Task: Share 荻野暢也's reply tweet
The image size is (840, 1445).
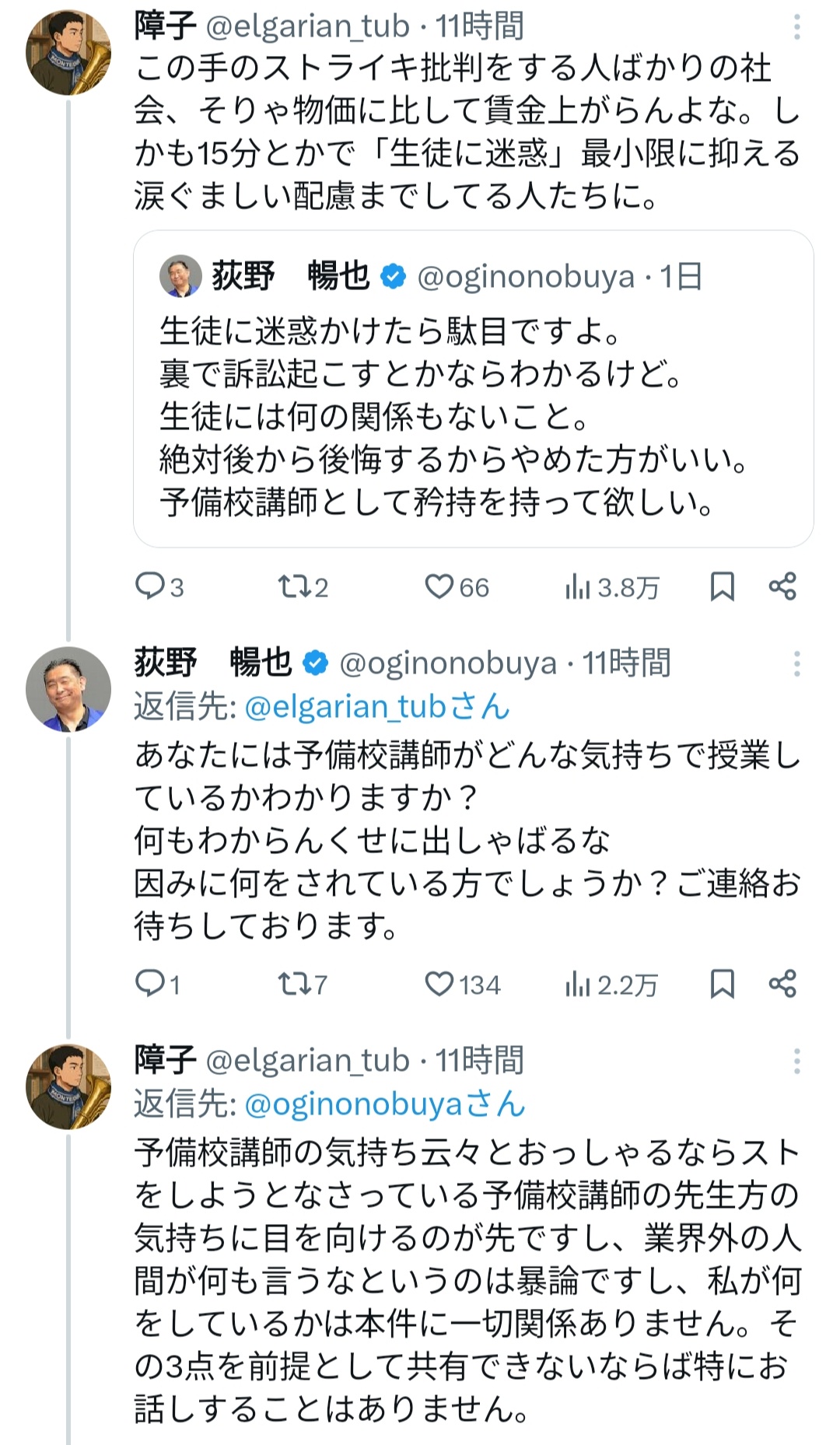Action: [x=782, y=984]
